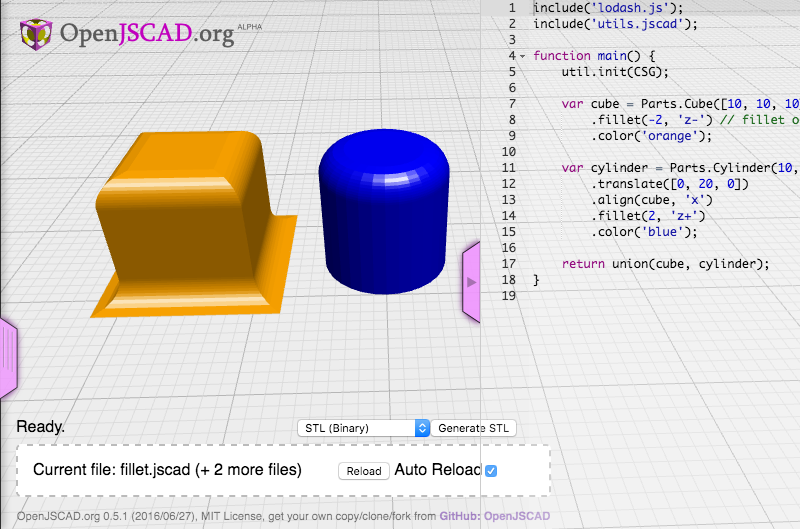Click the var cube = Parts.Cube line
The width and height of the screenshot is (800, 529).
[681, 104]
